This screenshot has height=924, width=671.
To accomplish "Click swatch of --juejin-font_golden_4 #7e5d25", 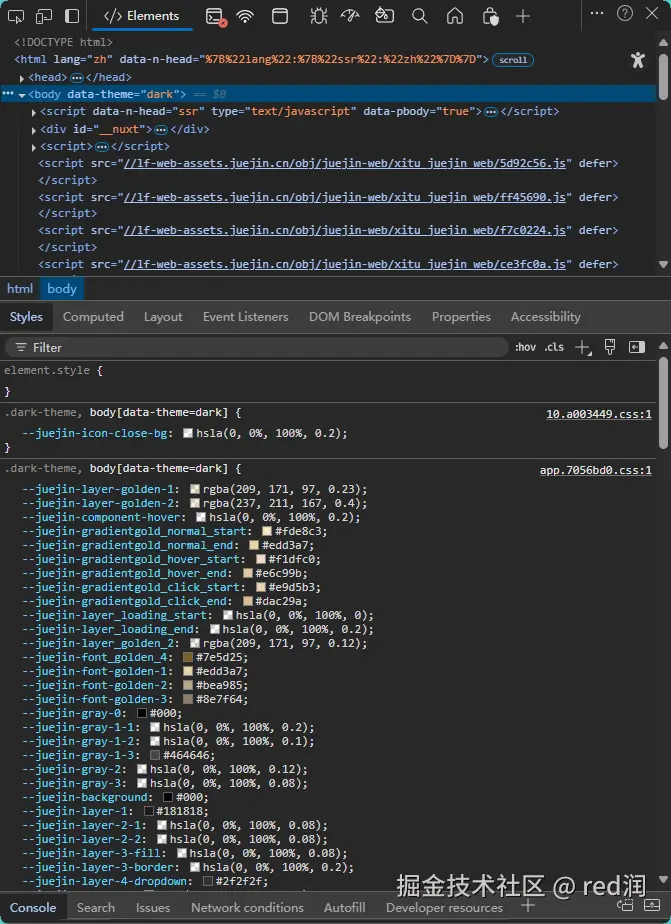I will tap(188, 657).
